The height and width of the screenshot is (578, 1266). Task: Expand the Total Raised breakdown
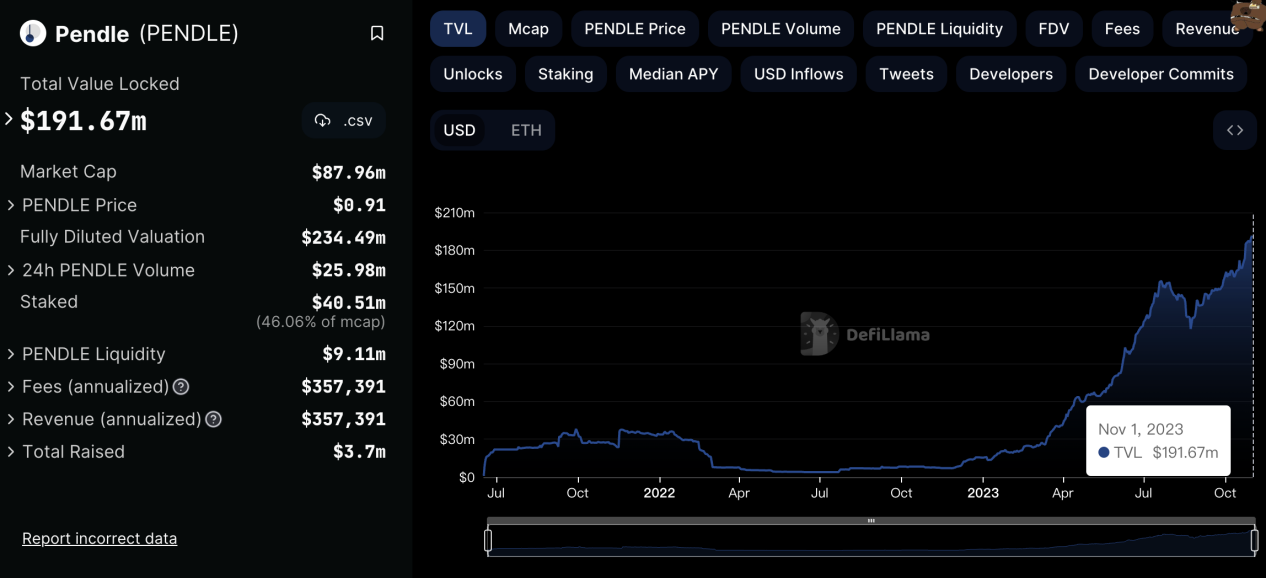[x=8, y=452]
